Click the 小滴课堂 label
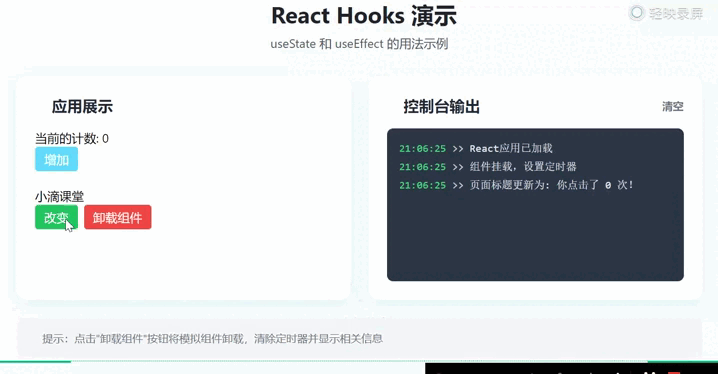The image size is (718, 374). pyautogui.click(x=60, y=197)
